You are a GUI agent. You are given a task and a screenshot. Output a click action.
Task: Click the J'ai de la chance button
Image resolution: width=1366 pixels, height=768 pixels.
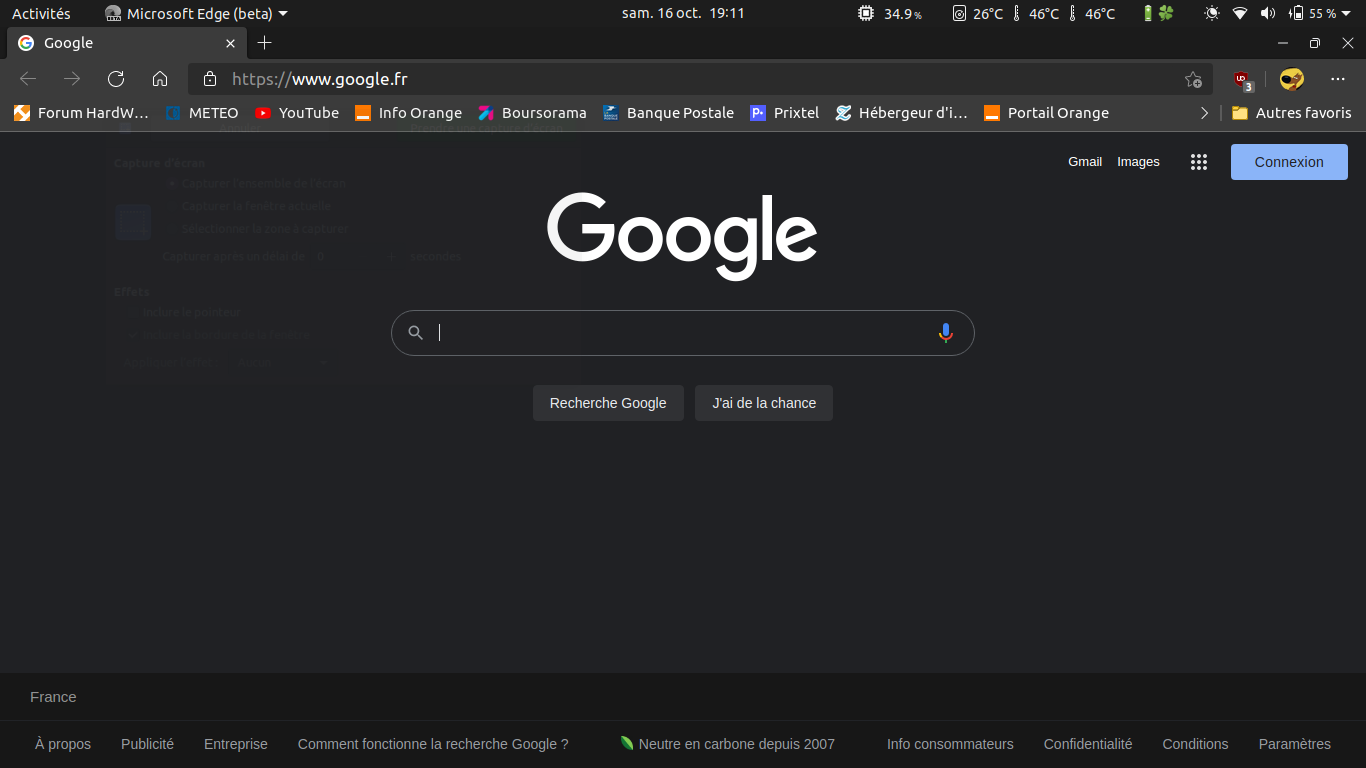tap(764, 403)
